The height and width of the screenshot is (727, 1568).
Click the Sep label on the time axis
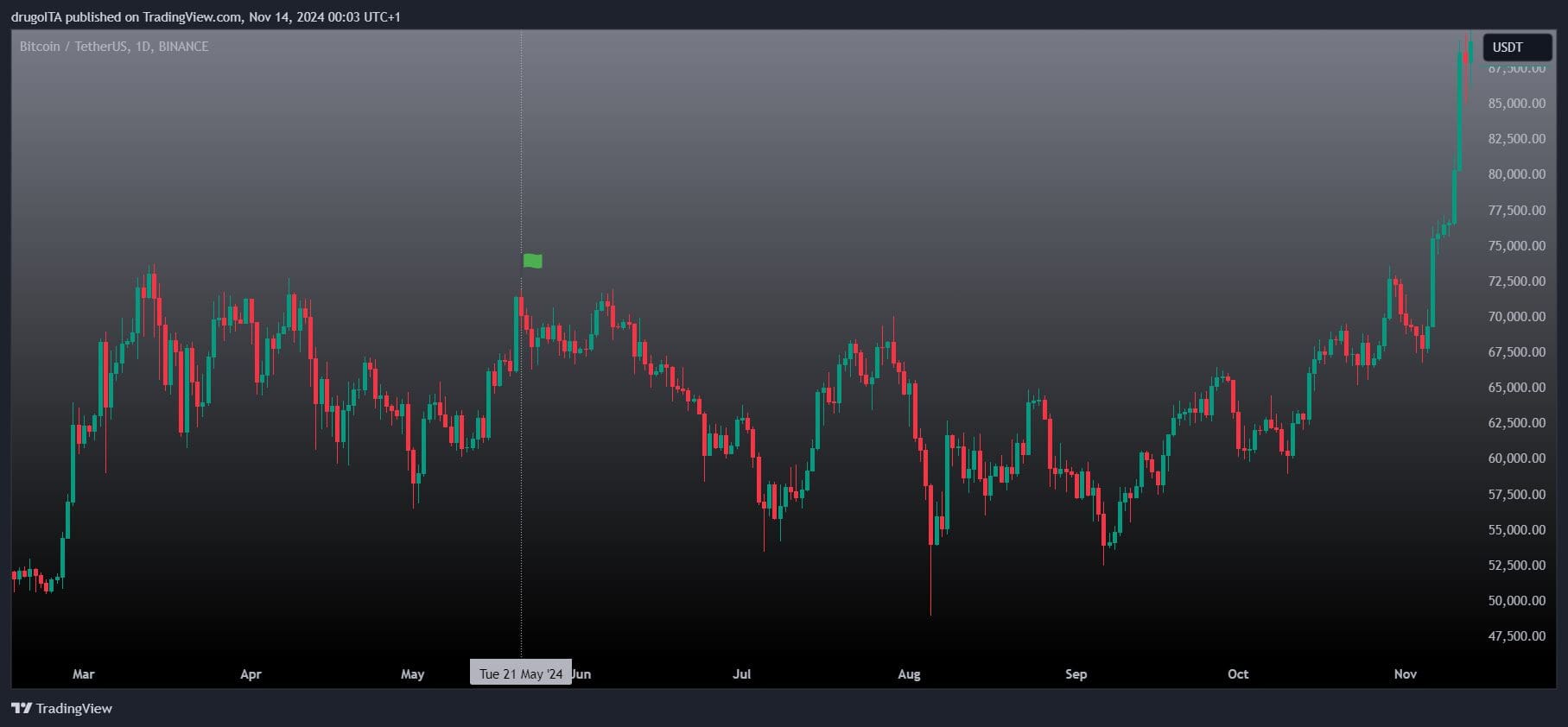[x=1076, y=673]
